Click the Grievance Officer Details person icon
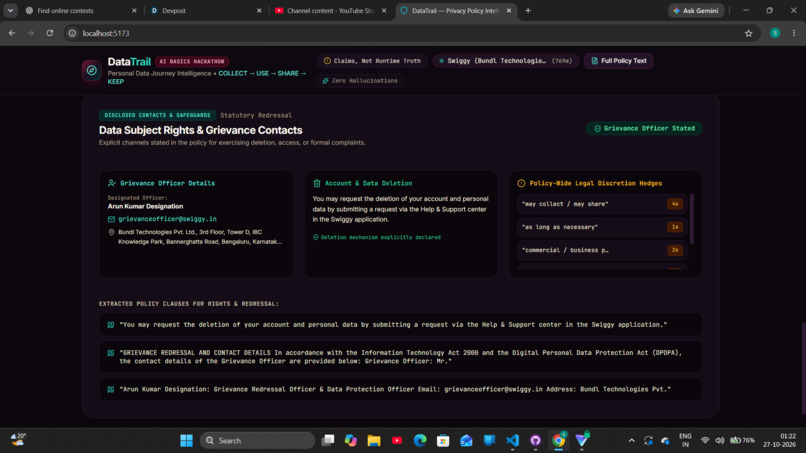Viewport: 806px width, 453px height. pyautogui.click(x=112, y=183)
